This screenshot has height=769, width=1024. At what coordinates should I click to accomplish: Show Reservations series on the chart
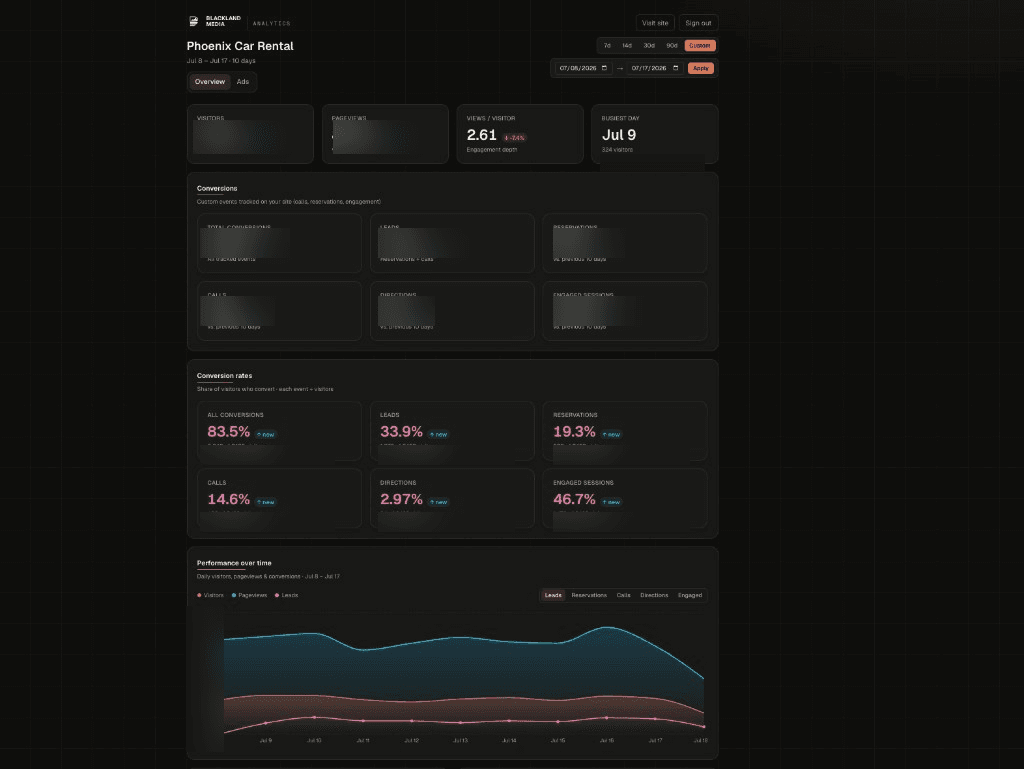589,595
